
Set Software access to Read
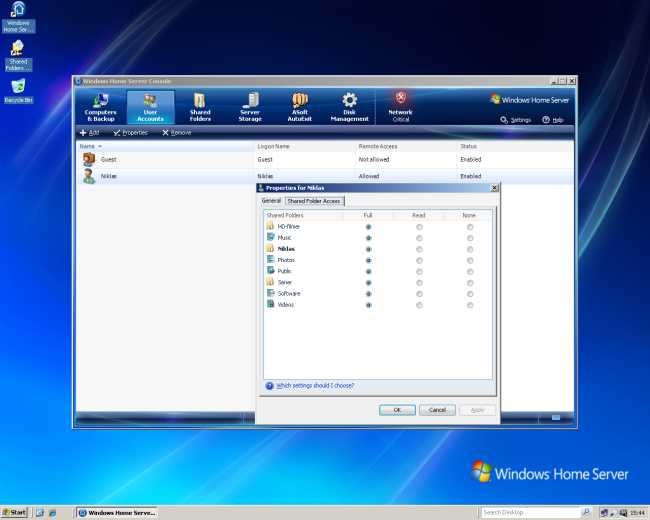pyautogui.click(x=419, y=294)
